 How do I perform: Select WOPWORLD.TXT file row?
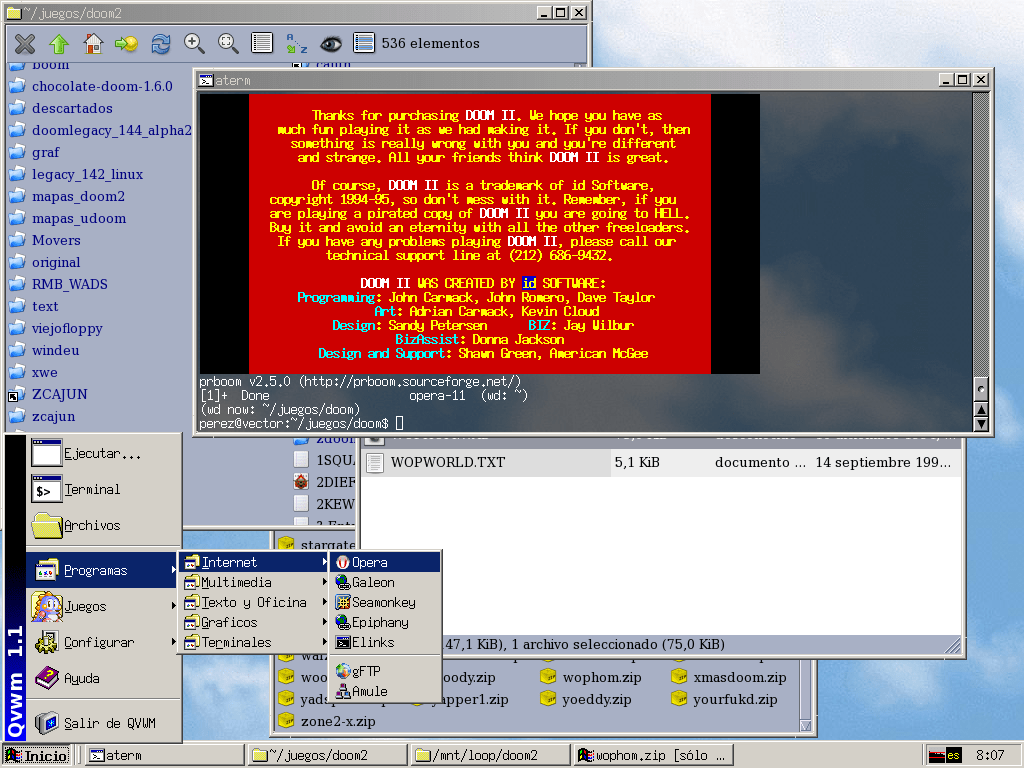662,462
